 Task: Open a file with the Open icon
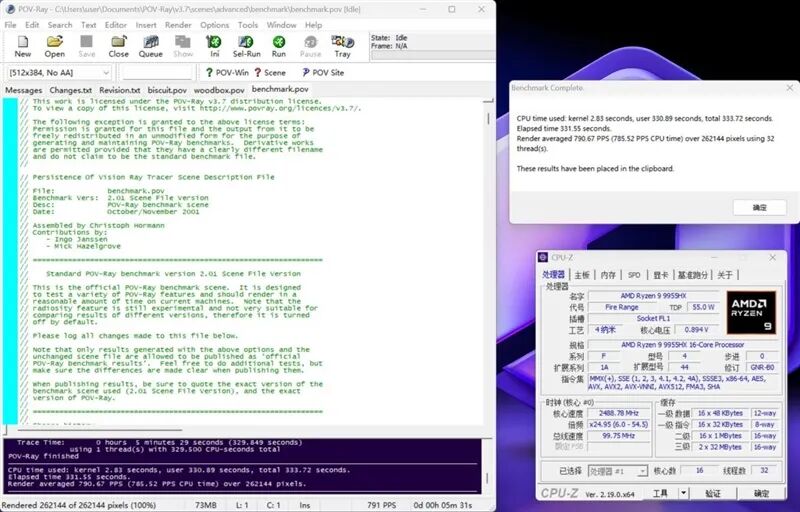(x=54, y=46)
